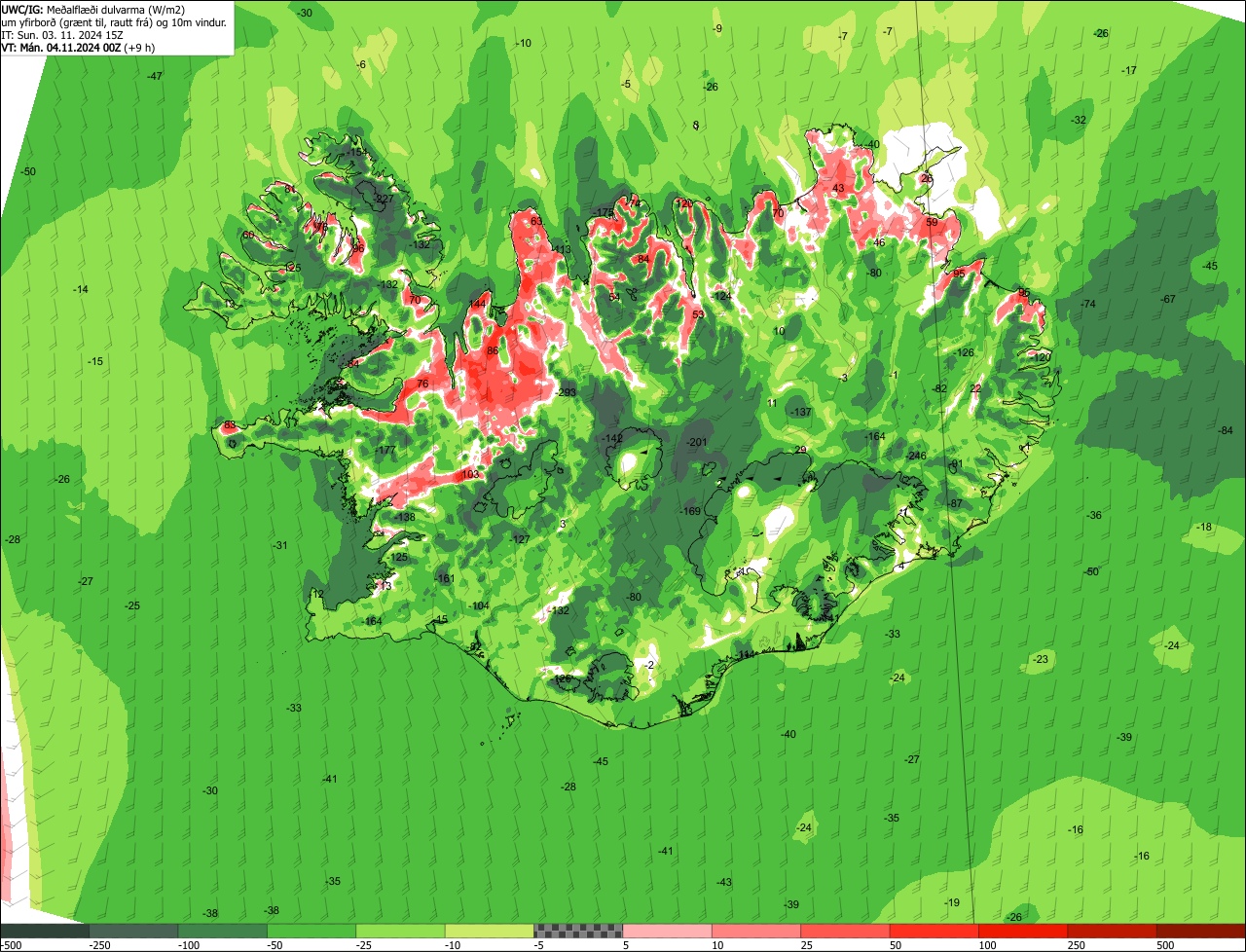This screenshot has width=1246, height=952.
Task: Click the -87 value label
Action: 955,502
